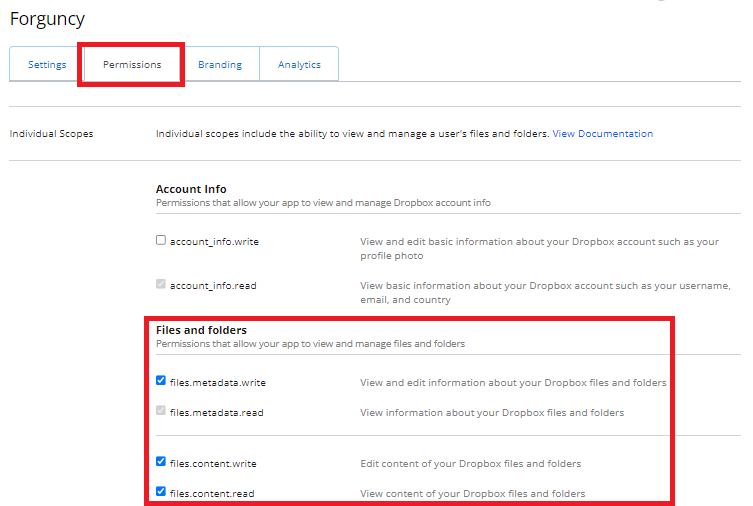Click the Account Info heading
The height and width of the screenshot is (506, 753).
pyautogui.click(x=191, y=189)
